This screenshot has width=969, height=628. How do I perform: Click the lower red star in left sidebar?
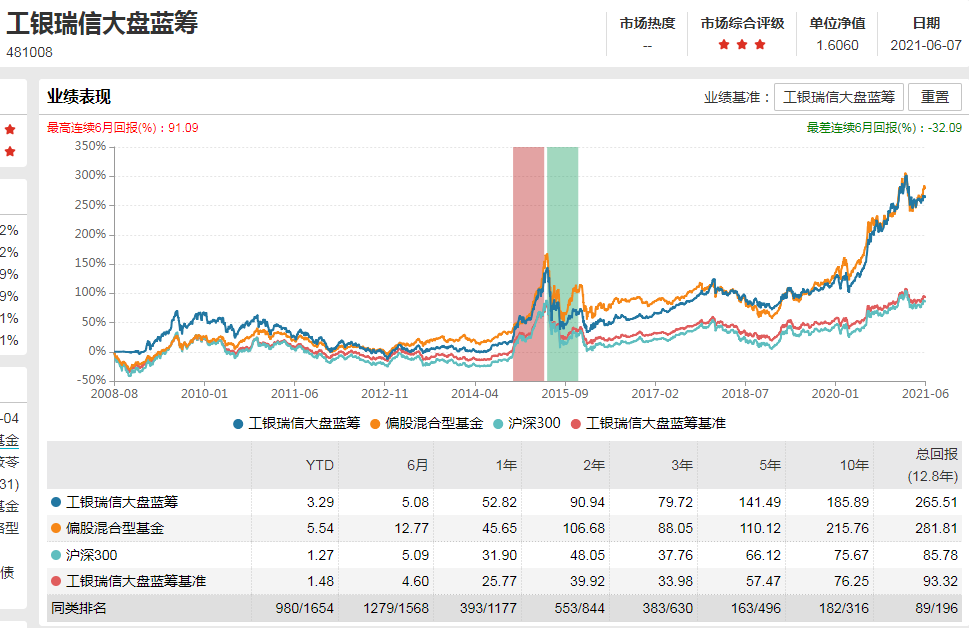pos(10,152)
